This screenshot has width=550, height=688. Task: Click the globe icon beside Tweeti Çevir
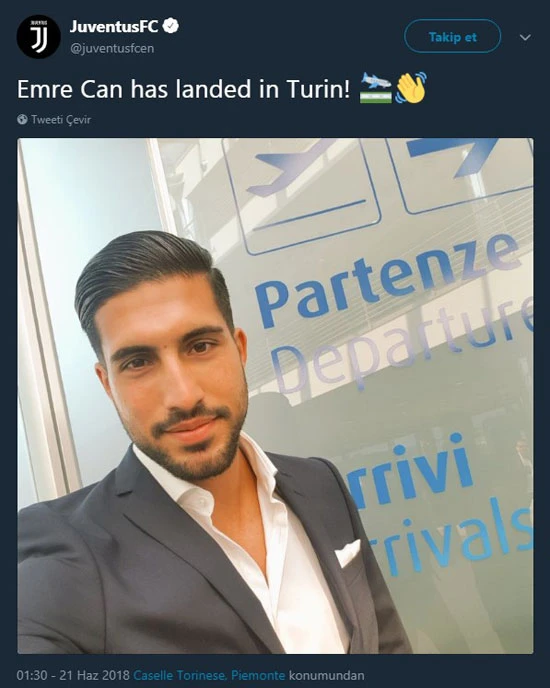22,119
